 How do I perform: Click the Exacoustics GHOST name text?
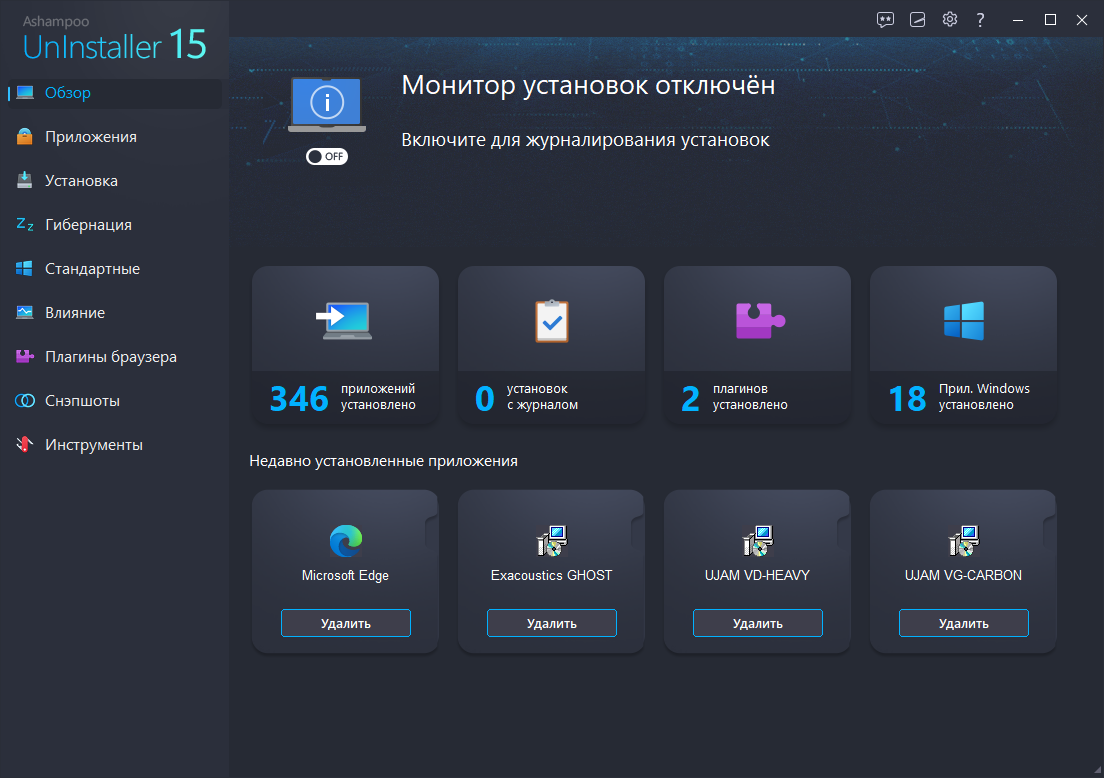pos(551,575)
